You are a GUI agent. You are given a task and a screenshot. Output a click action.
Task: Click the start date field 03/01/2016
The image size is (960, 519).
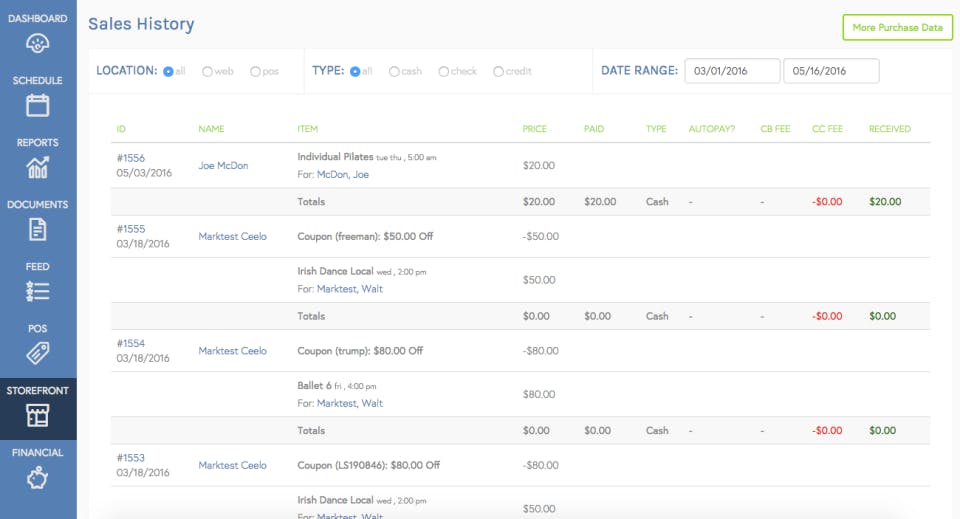(732, 71)
